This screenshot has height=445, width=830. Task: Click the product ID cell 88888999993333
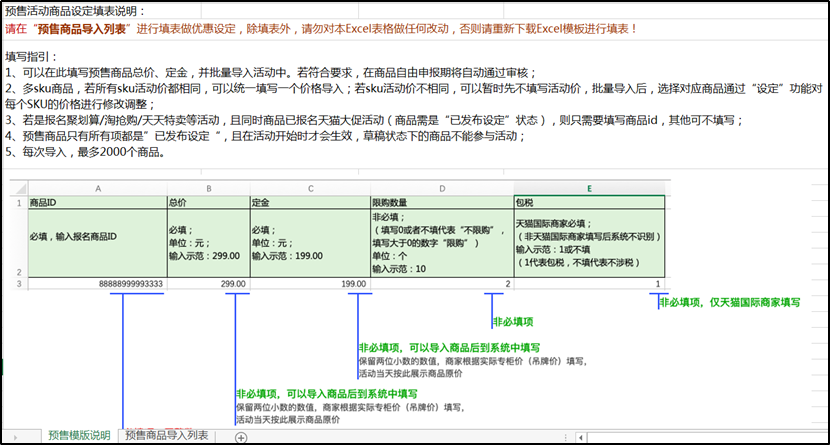pyautogui.click(x=97, y=285)
